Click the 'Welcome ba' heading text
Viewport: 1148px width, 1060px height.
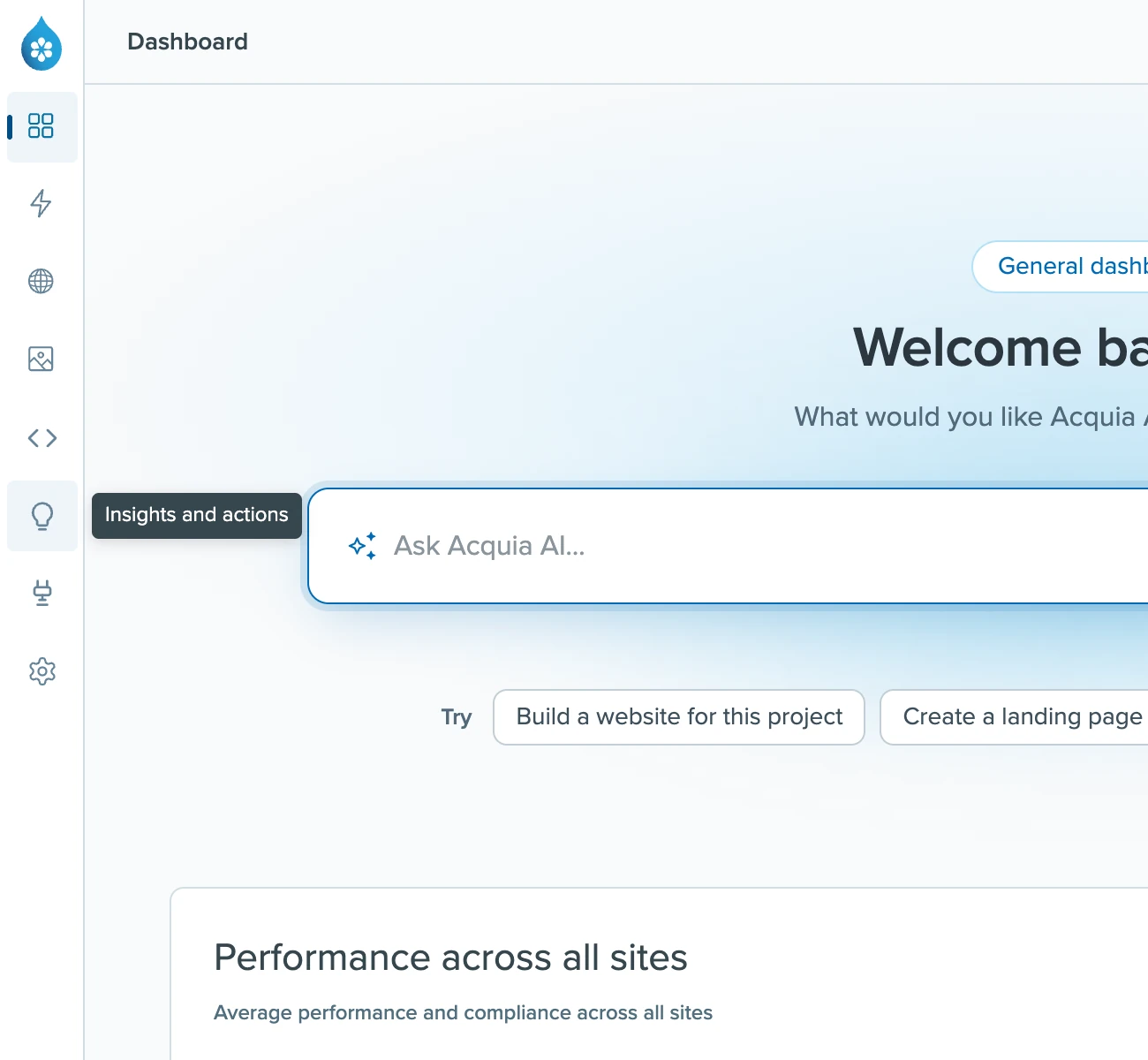point(1001,347)
